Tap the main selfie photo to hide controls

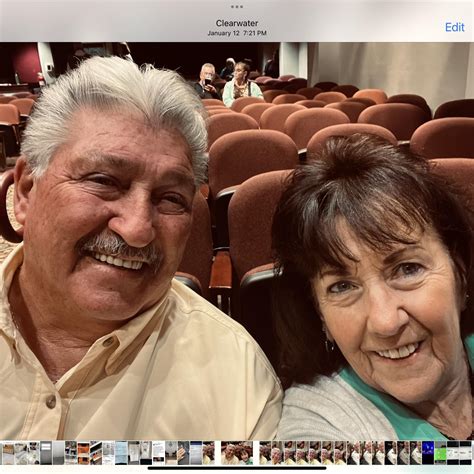(x=237, y=240)
